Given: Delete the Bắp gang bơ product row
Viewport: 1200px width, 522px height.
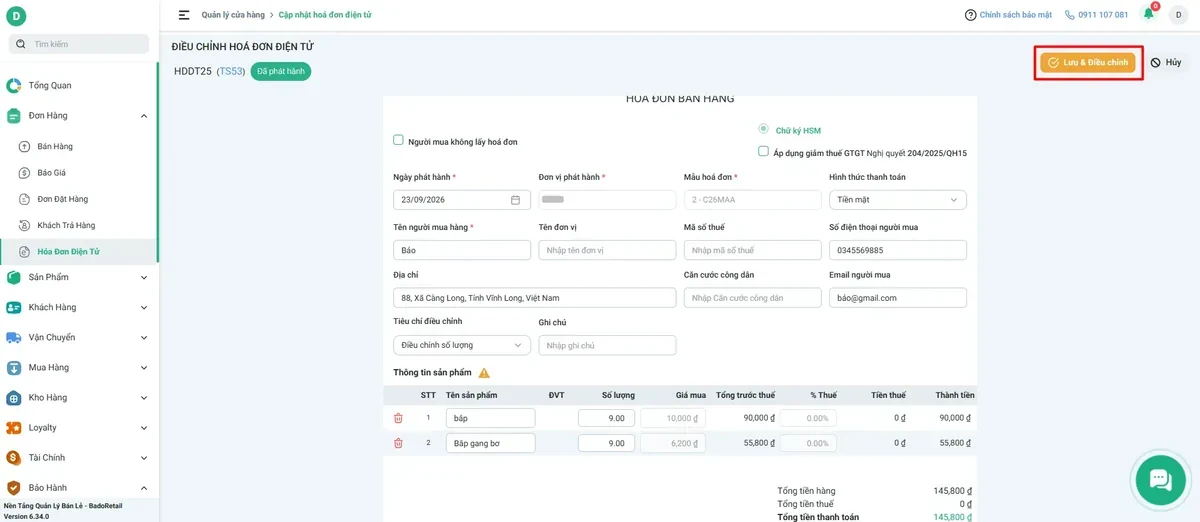Looking at the screenshot, I should point(398,443).
